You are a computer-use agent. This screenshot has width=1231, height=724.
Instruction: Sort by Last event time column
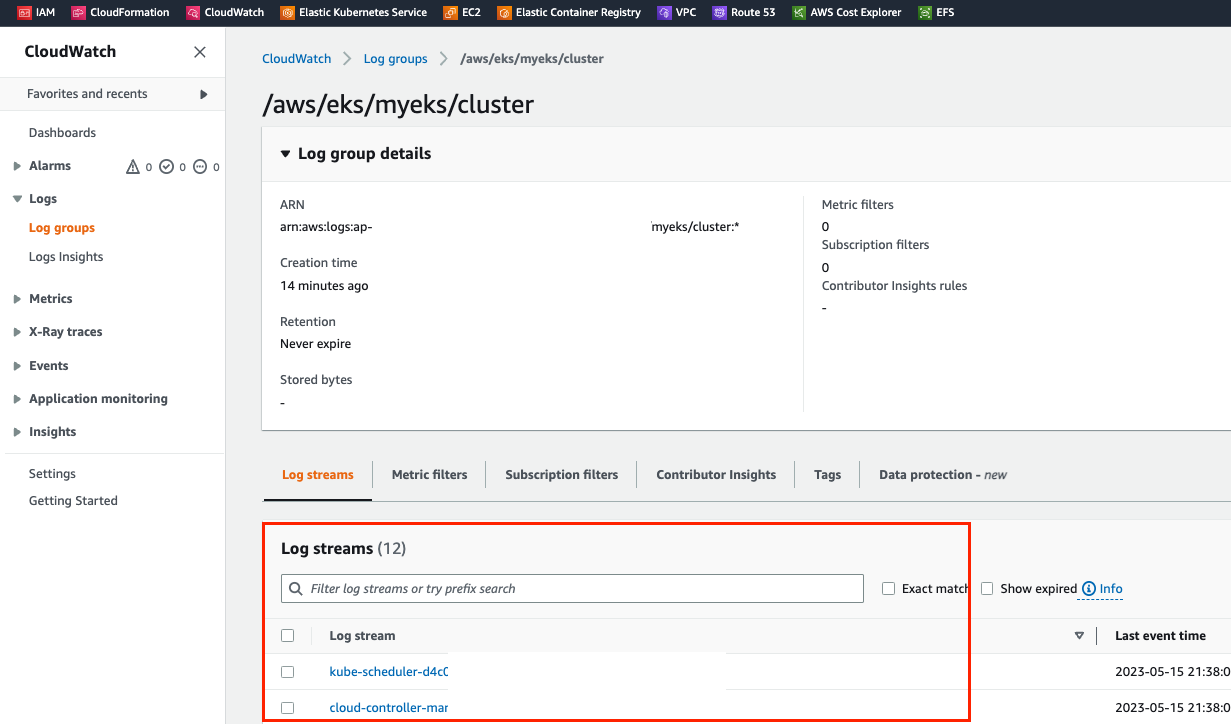(x=1160, y=636)
